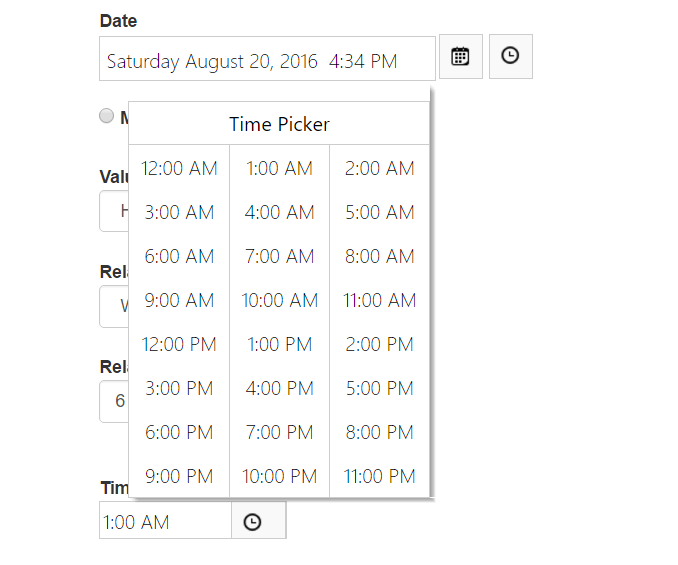
Task: Select 12:00 AM in Time Picker
Action: click(x=179, y=168)
